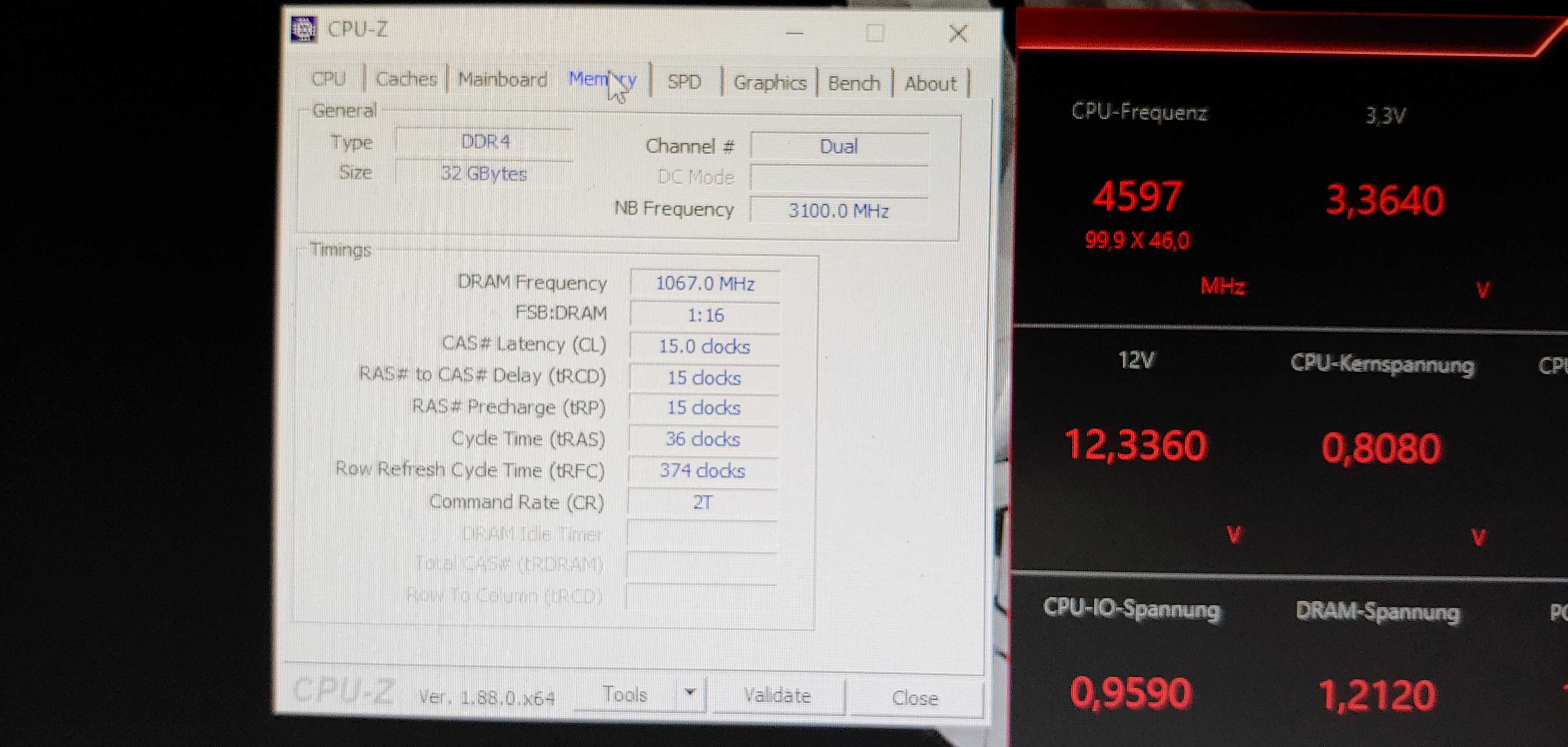Open the Bench tab
Screen dimensions: 1568x747
tap(854, 83)
